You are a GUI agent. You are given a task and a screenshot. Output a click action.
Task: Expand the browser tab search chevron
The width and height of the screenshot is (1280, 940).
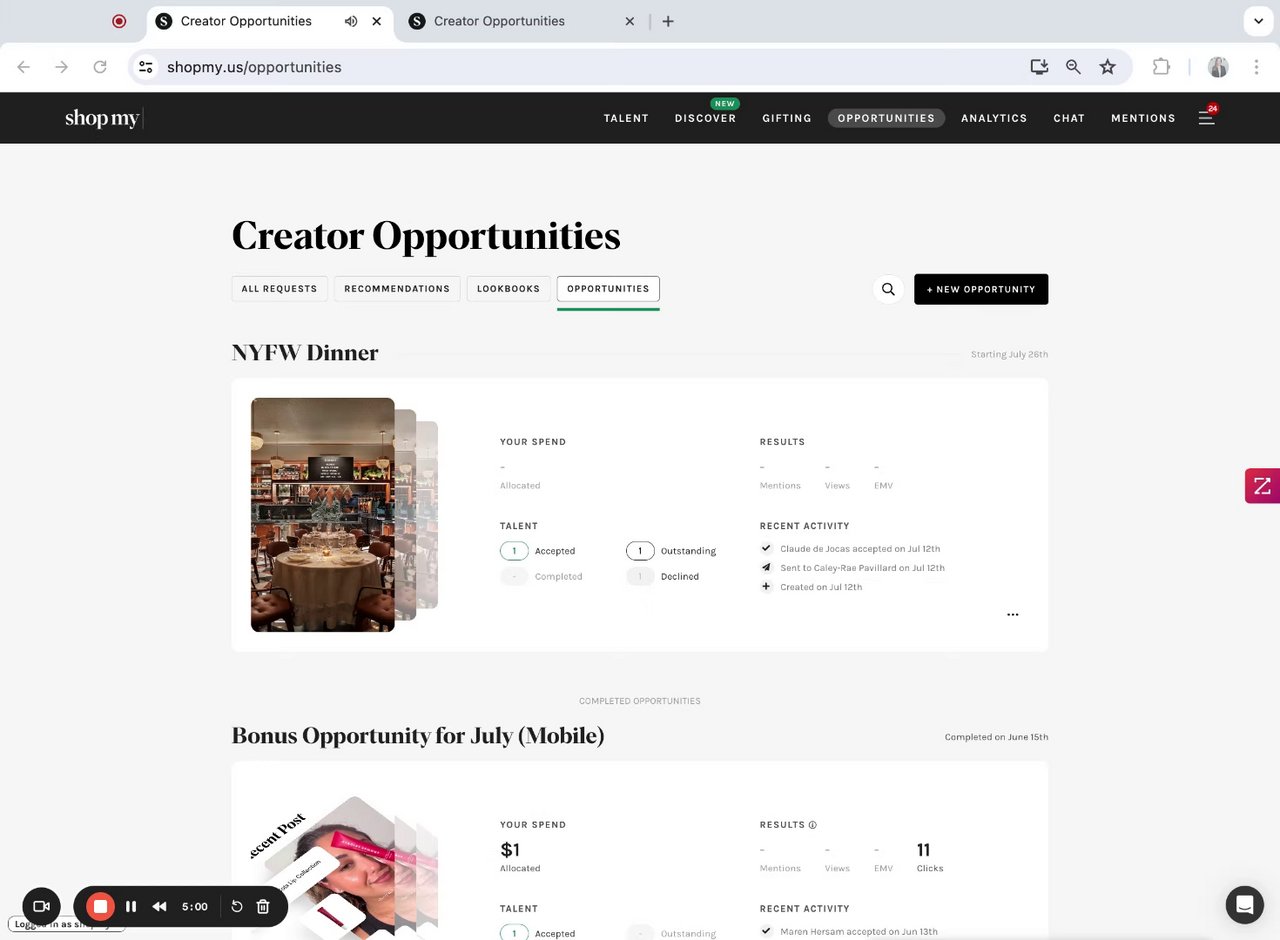coord(1257,21)
